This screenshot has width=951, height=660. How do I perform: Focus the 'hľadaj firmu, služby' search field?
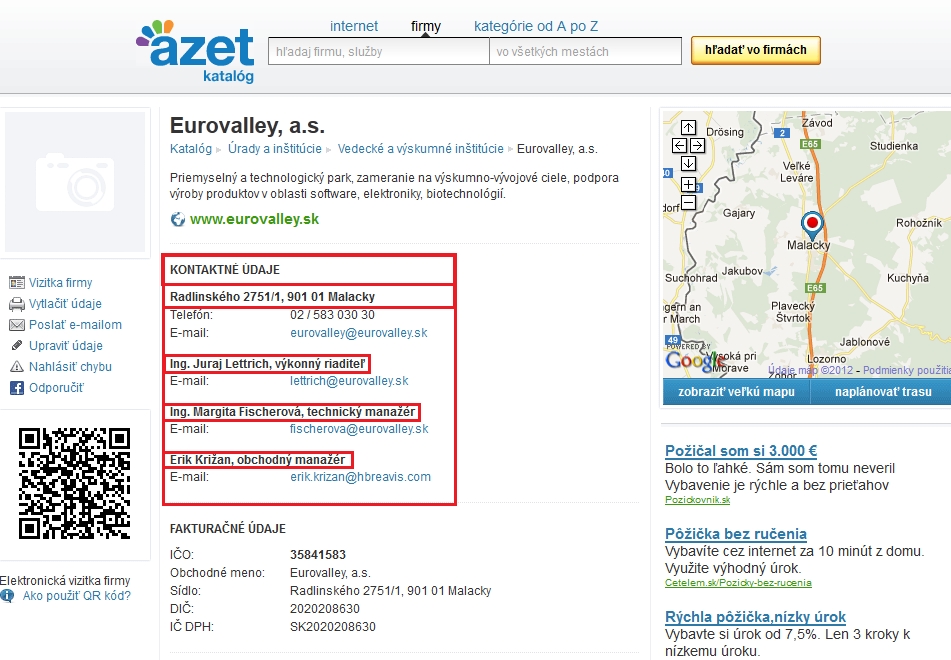pyautogui.click(x=379, y=52)
